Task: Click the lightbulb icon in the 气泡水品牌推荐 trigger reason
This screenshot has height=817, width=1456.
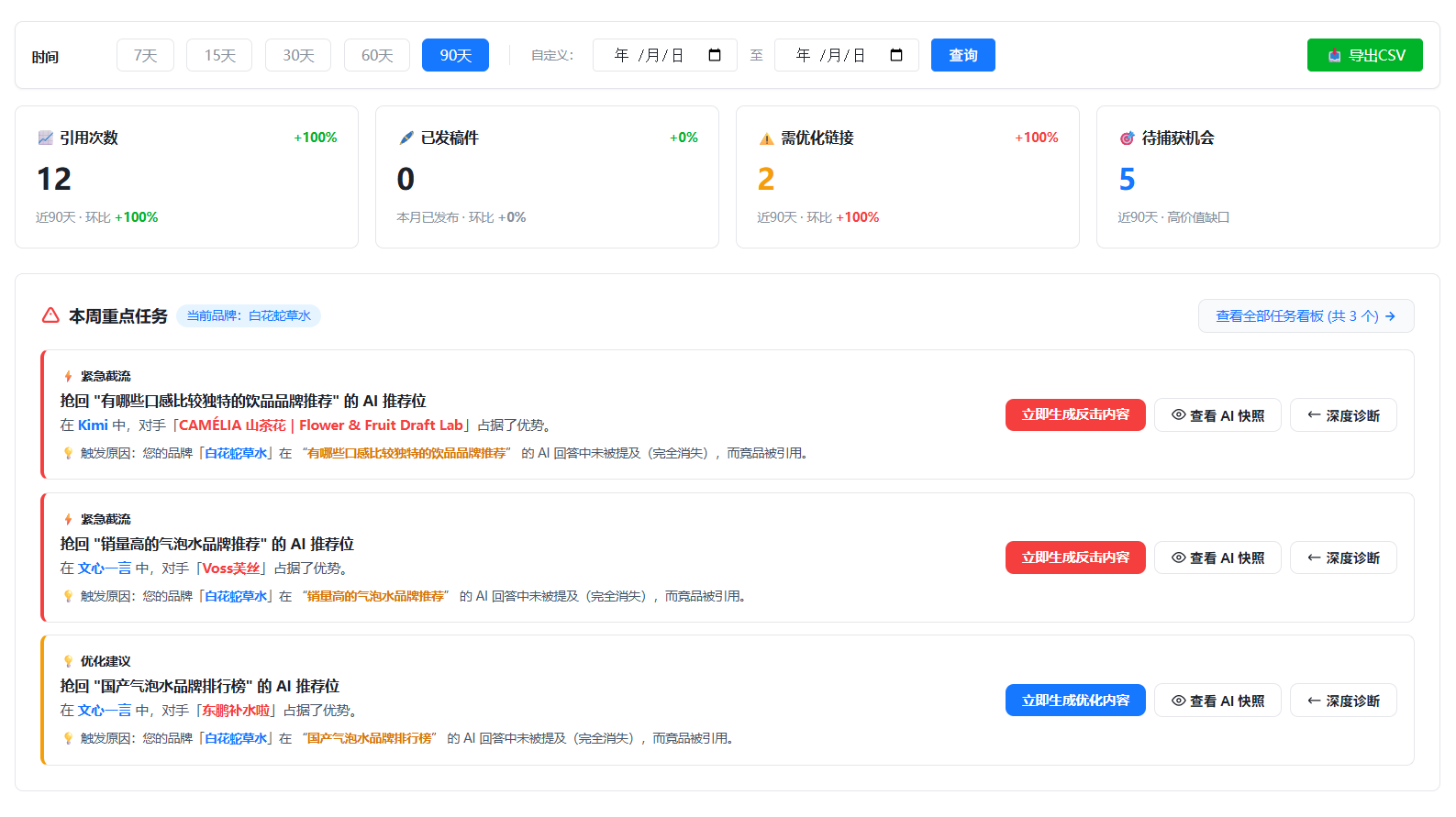Action: tap(68, 596)
